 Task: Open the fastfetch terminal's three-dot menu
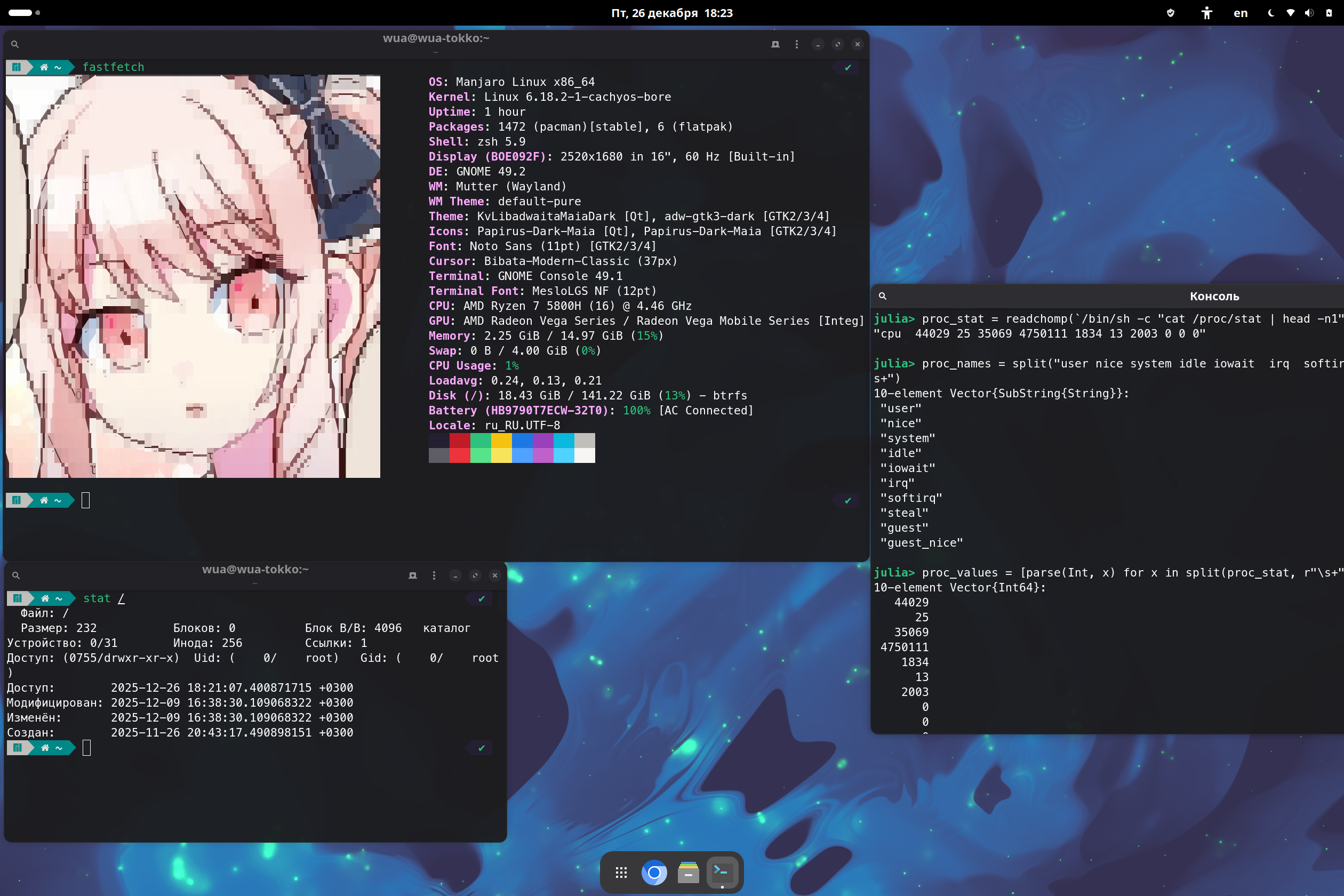(x=797, y=44)
